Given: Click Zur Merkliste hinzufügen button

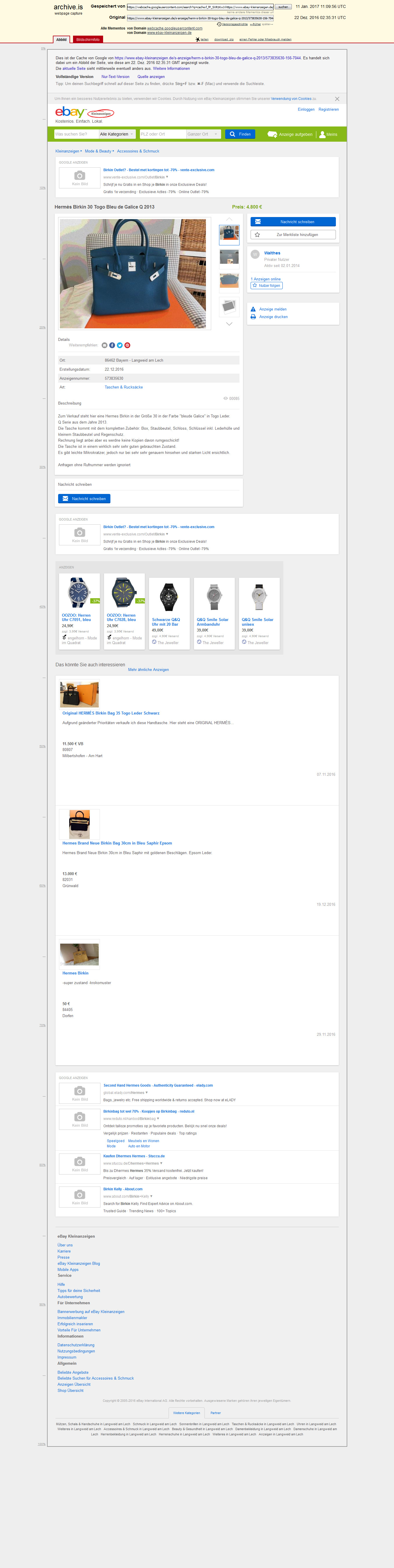Looking at the screenshot, I should pyautogui.click(x=293, y=234).
